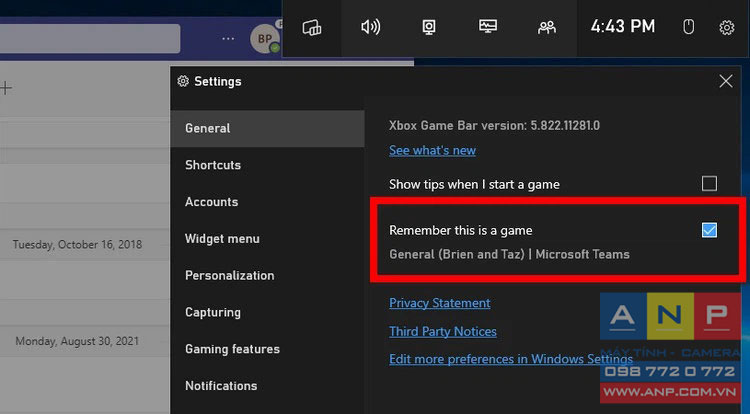
Task: Open the Privacy Statement link
Action: [x=440, y=303]
